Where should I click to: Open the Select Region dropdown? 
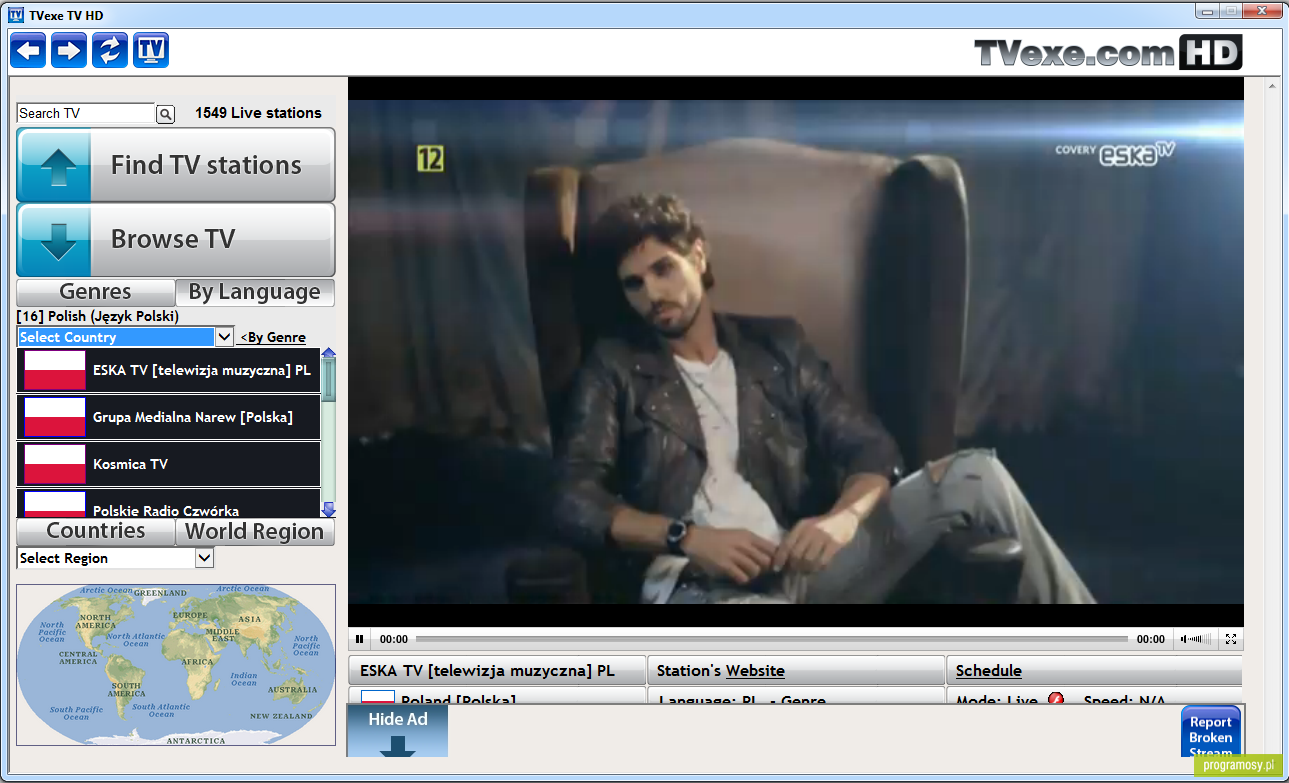[116, 558]
